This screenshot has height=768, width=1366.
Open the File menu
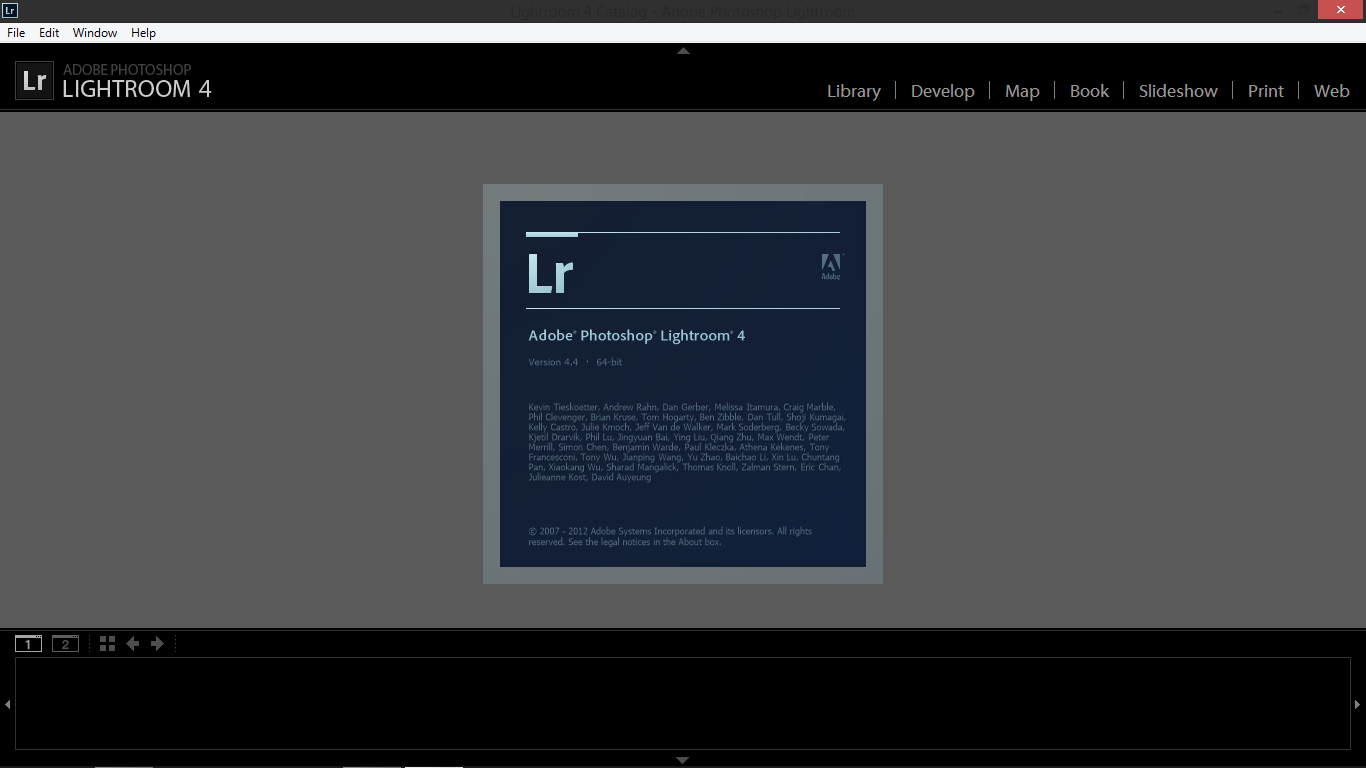pyautogui.click(x=16, y=33)
